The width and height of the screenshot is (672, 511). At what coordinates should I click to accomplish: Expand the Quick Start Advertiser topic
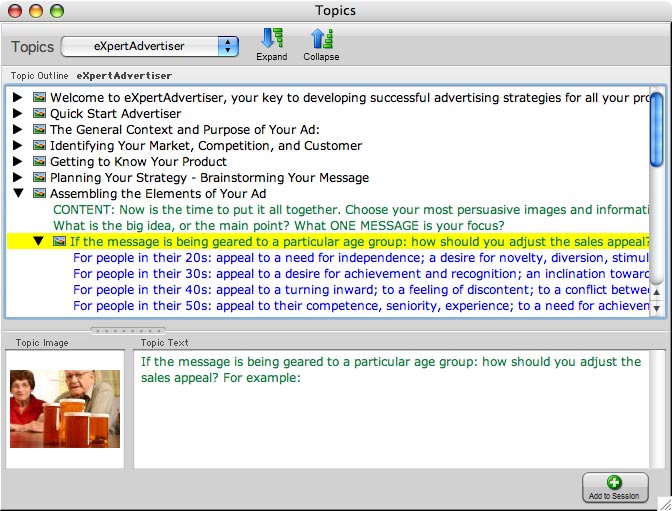[18, 113]
